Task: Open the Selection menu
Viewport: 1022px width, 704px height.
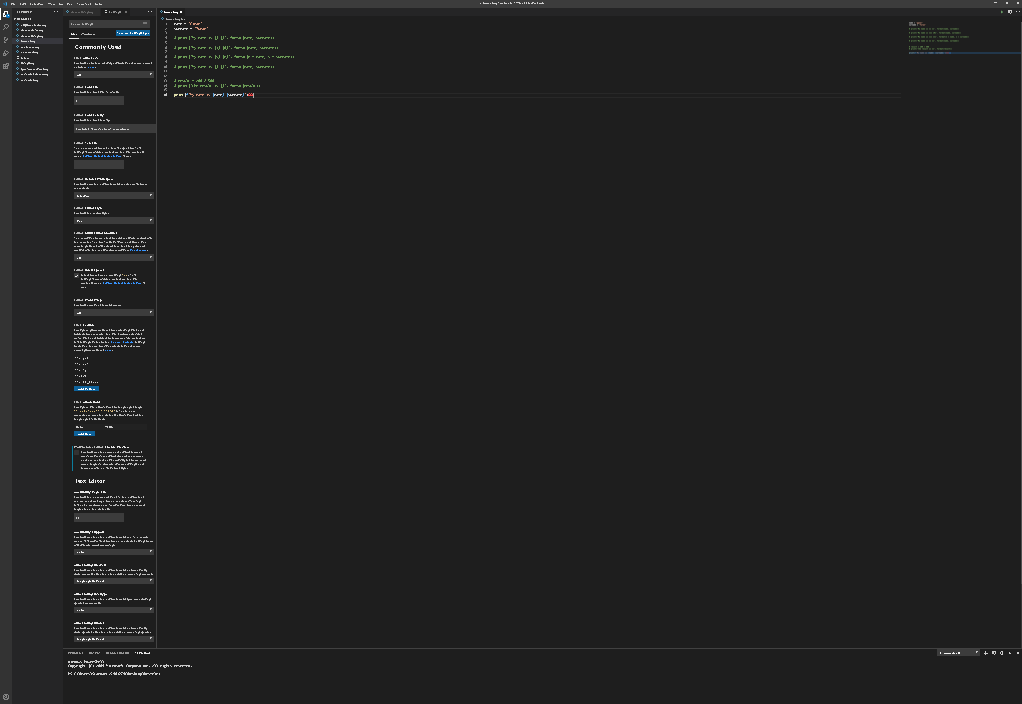Action: point(36,4)
